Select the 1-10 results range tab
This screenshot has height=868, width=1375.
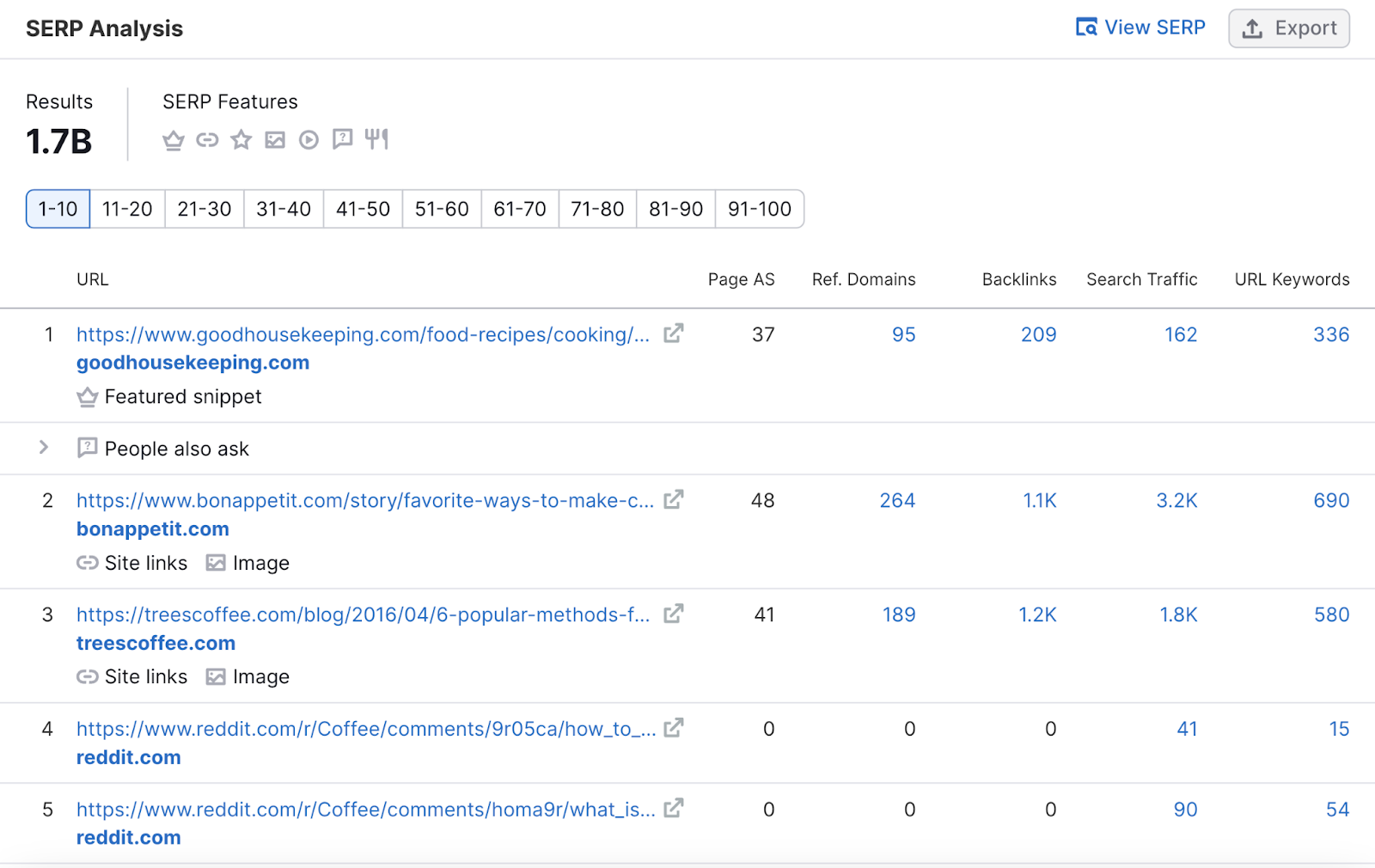[x=58, y=209]
